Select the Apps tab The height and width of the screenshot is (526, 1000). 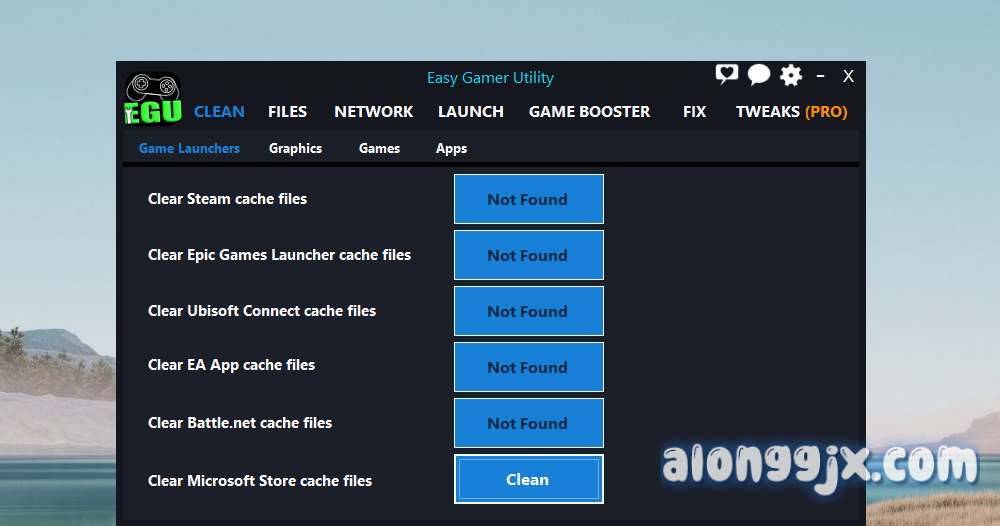(451, 148)
